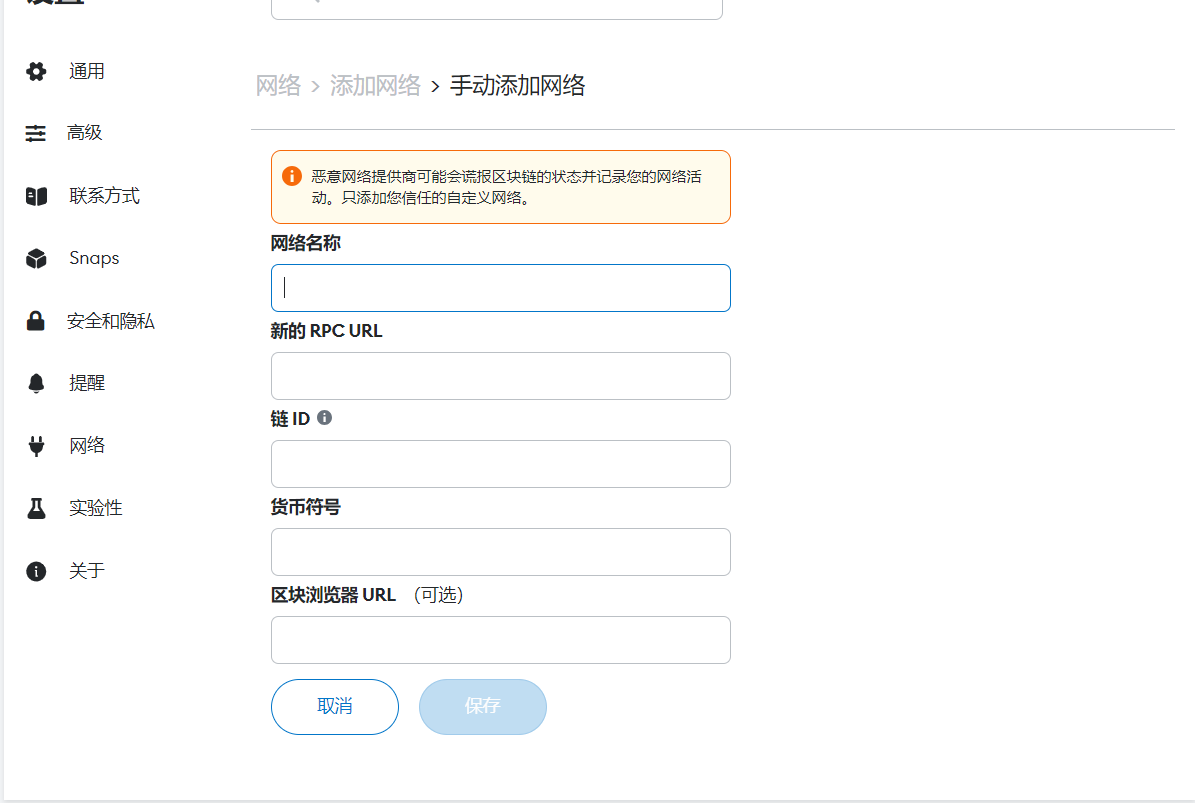Click the flask icon for 实验性
The height and width of the screenshot is (803, 1195).
coord(36,508)
